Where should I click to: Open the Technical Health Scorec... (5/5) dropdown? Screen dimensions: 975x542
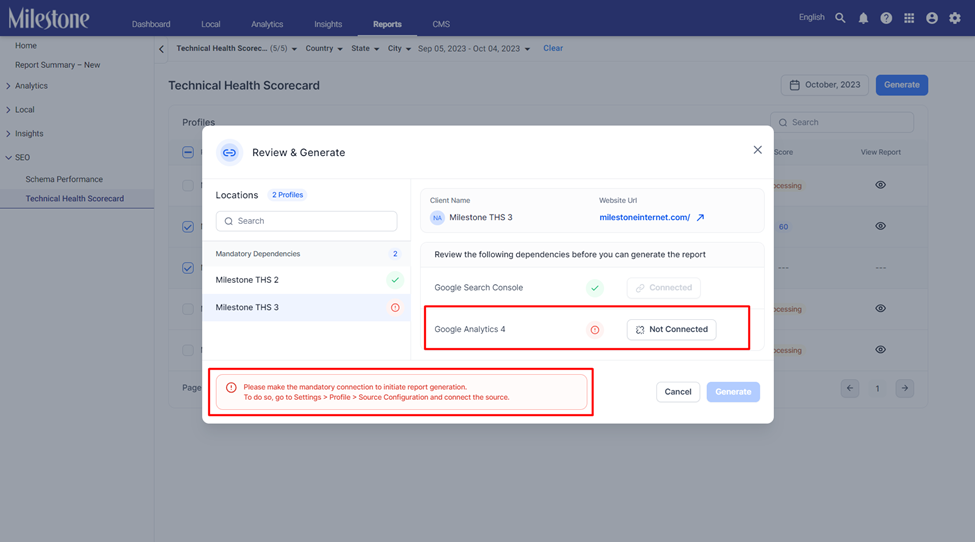[x=236, y=48]
